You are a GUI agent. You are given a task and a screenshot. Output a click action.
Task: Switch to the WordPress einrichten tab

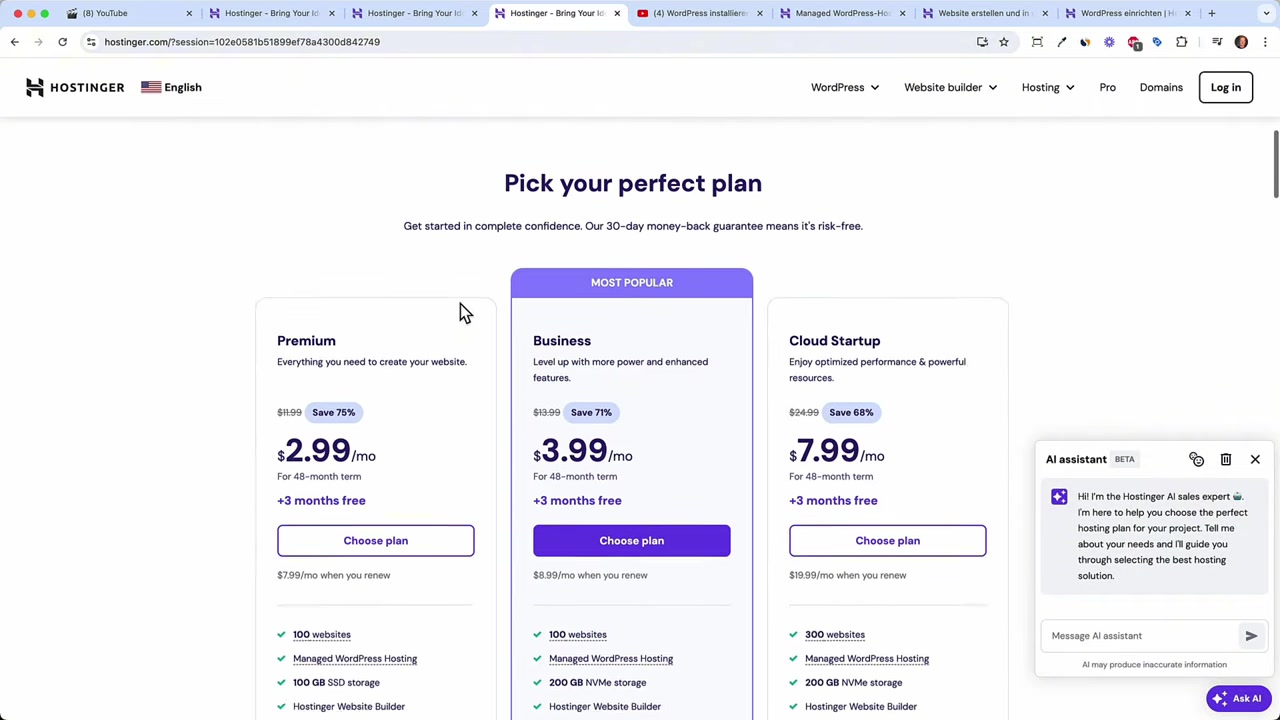tap(1127, 13)
